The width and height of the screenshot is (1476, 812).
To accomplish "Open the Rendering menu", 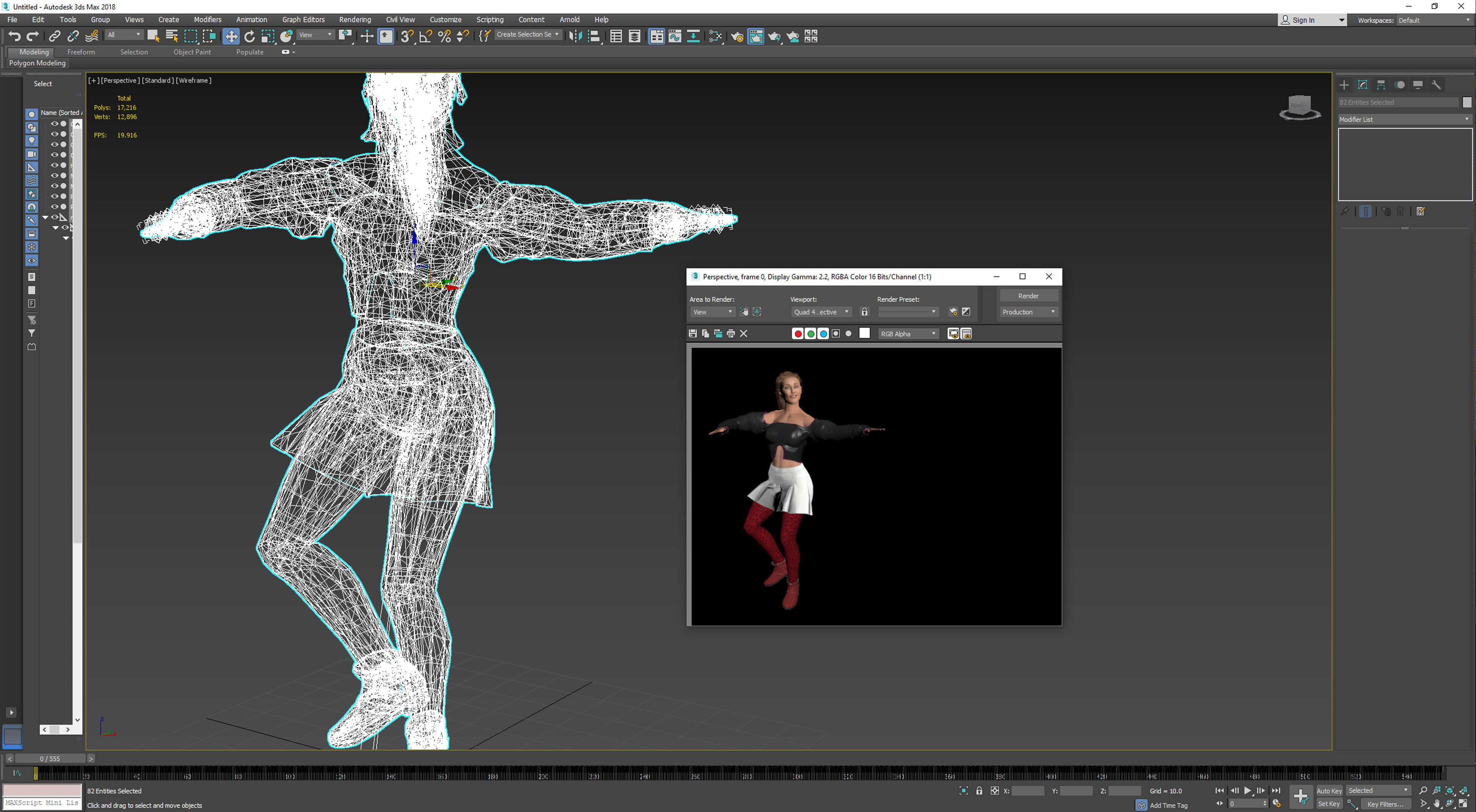I will (x=354, y=20).
